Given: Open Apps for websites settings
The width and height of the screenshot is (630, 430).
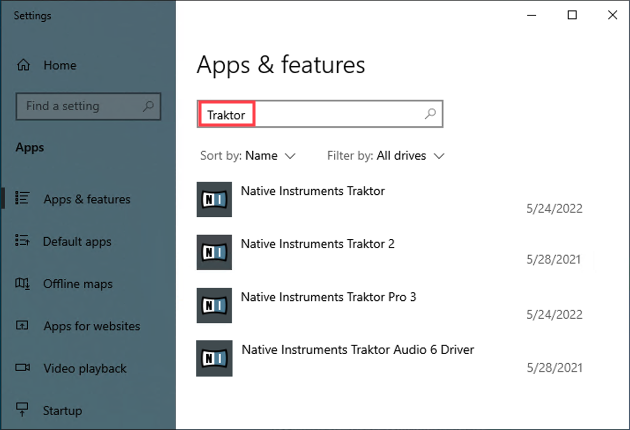Looking at the screenshot, I should click(x=92, y=326).
